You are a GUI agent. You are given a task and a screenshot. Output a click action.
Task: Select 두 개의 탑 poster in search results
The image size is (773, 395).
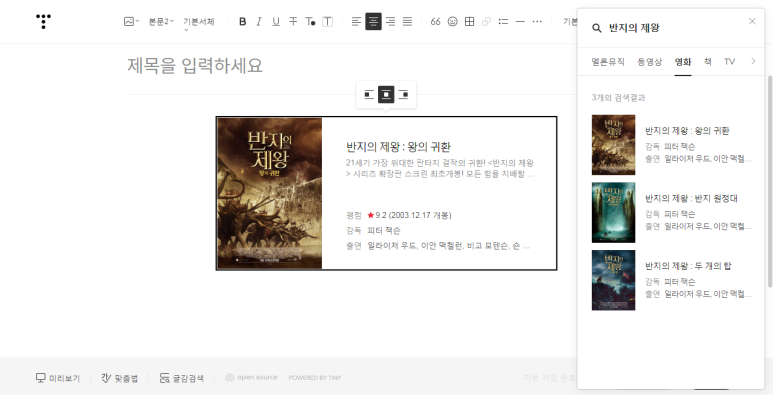613,280
